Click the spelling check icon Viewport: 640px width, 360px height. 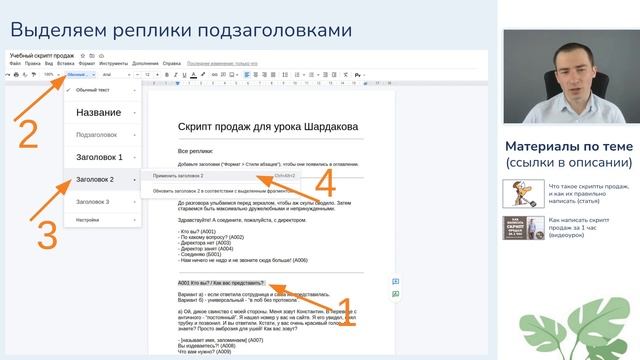coord(25,75)
